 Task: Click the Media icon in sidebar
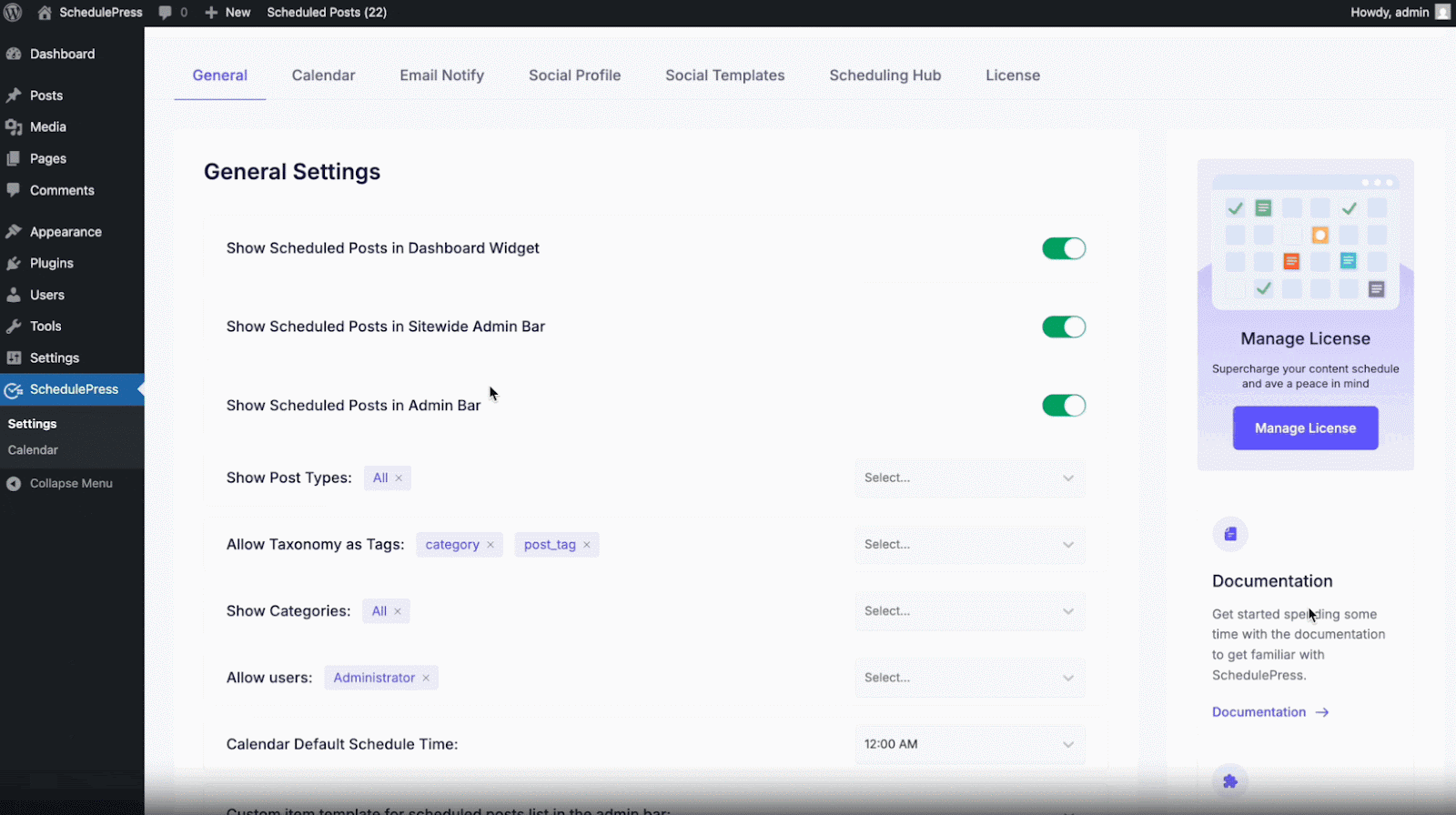point(14,127)
